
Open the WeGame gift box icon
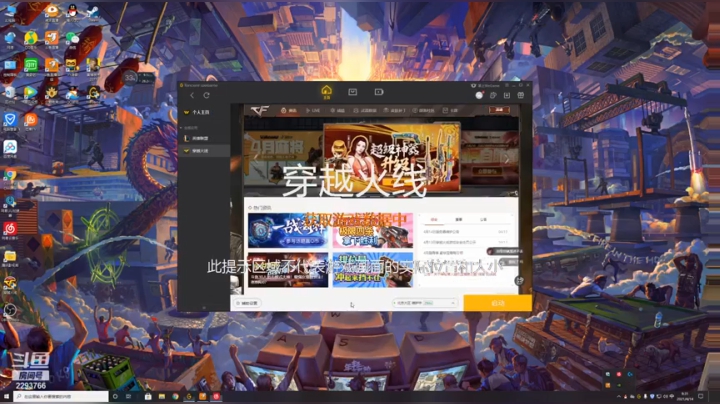[x=521, y=95]
